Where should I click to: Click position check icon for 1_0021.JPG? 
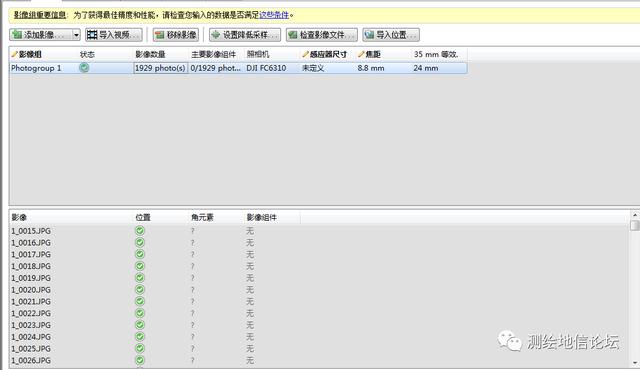140,301
